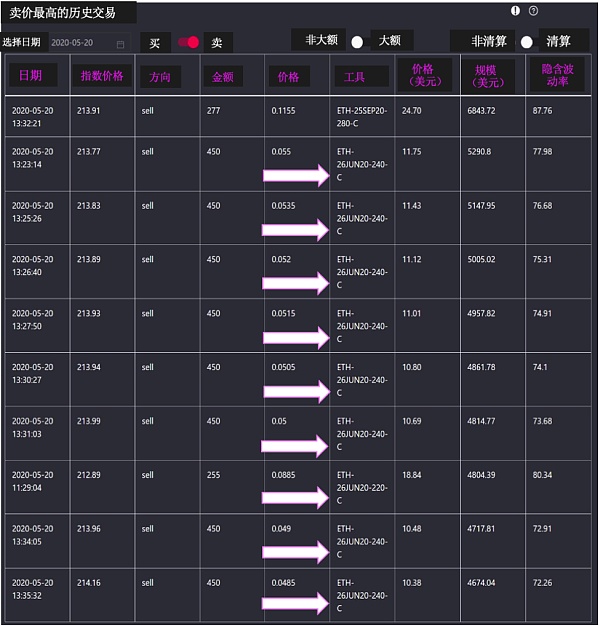
Task: Toggle the large amount filter switch
Action: pos(357,42)
